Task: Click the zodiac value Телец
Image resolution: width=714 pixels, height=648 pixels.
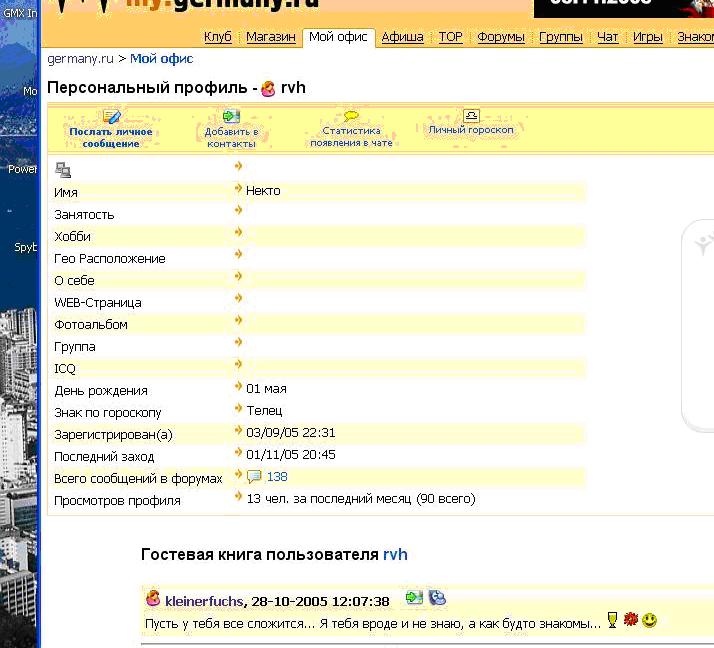Action: coord(264,411)
